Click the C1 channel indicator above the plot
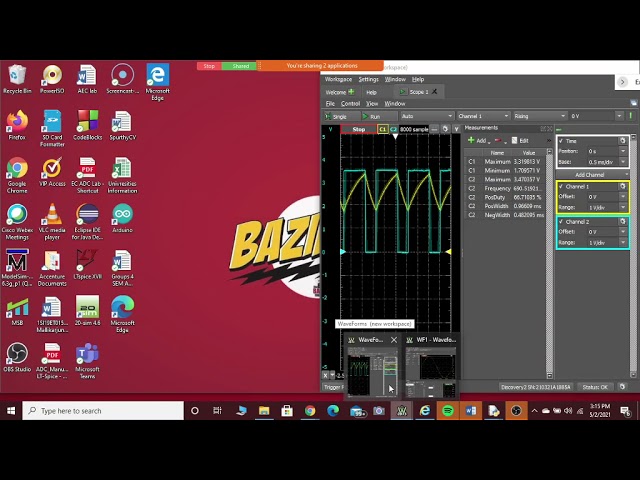This screenshot has width=640, height=480. pyautogui.click(x=382, y=129)
